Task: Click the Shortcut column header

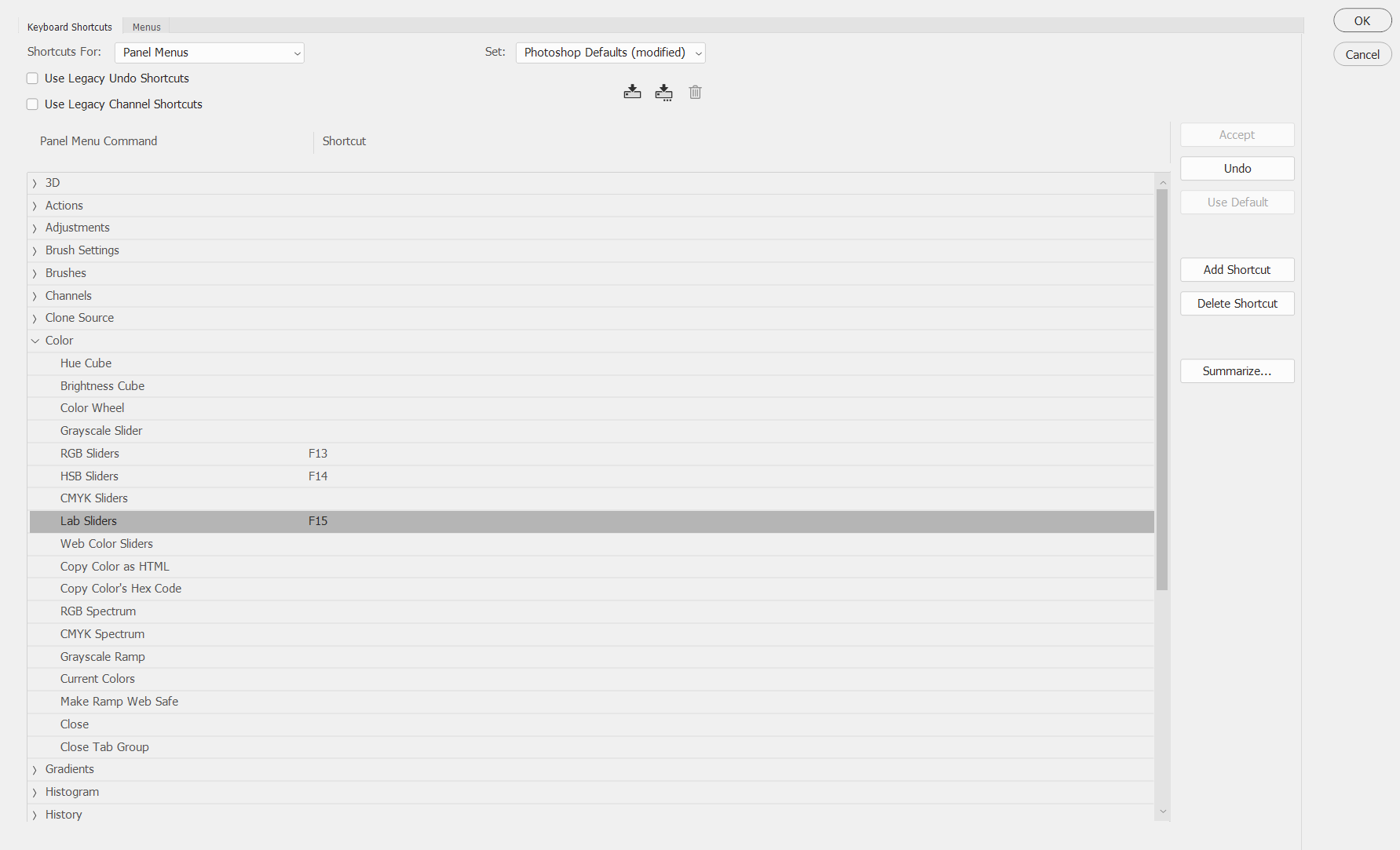Action: point(344,141)
